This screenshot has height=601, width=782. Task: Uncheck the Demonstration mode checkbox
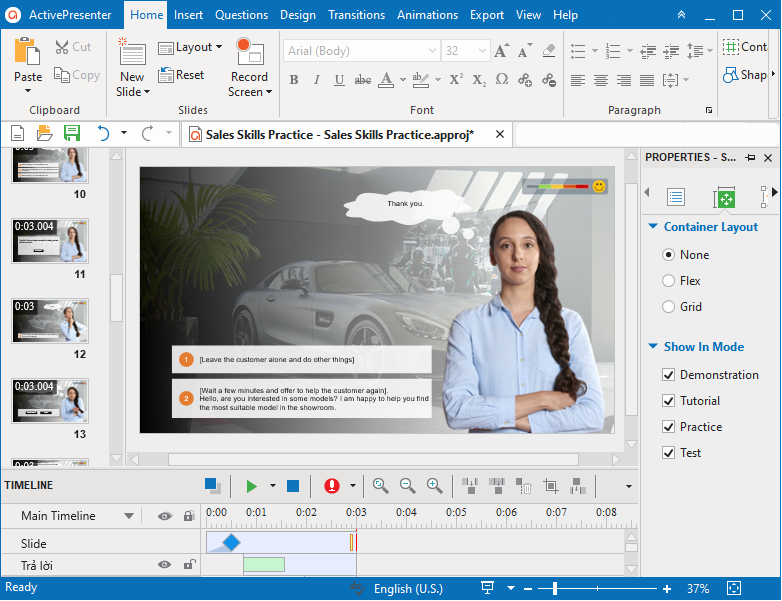pos(669,375)
